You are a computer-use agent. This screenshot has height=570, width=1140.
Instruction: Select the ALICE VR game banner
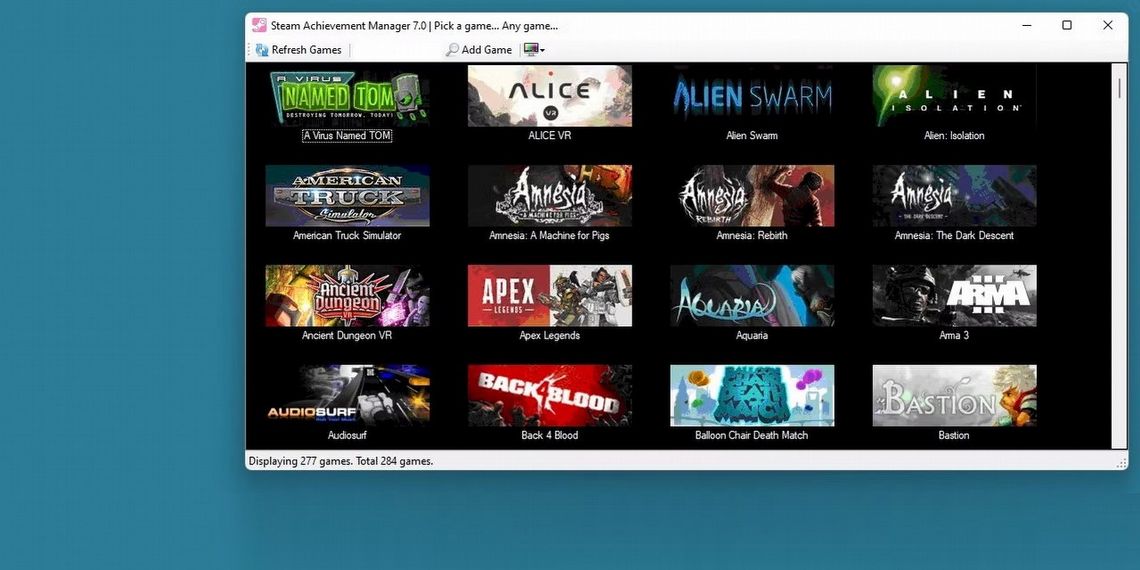(x=550, y=96)
